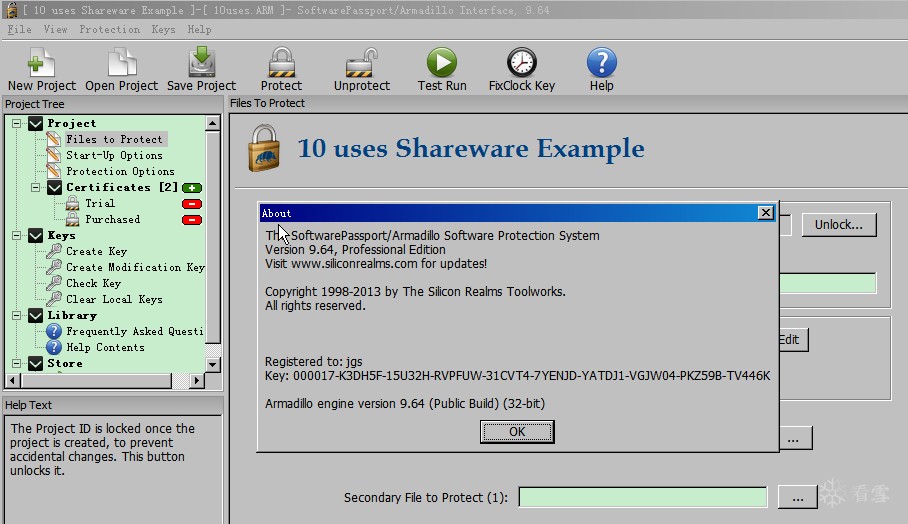This screenshot has height=524, width=908.
Task: Click the Protection Options tree icon
Action: point(54,171)
